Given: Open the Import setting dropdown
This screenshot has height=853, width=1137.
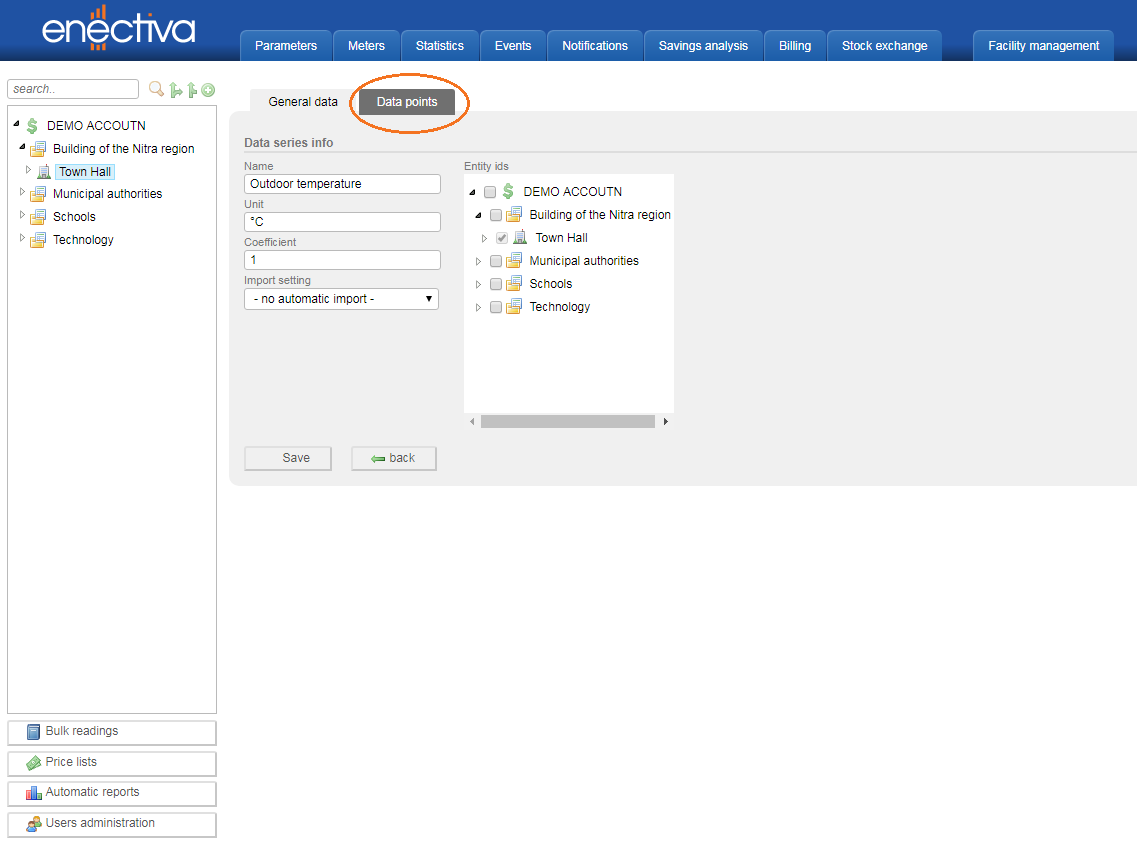Looking at the screenshot, I should pyautogui.click(x=341, y=299).
